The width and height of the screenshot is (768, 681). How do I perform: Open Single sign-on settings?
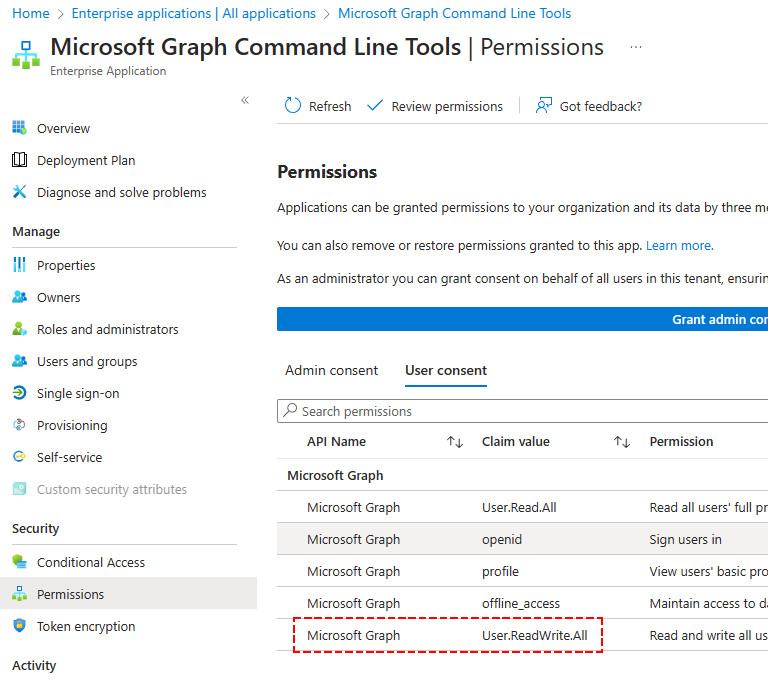point(78,393)
